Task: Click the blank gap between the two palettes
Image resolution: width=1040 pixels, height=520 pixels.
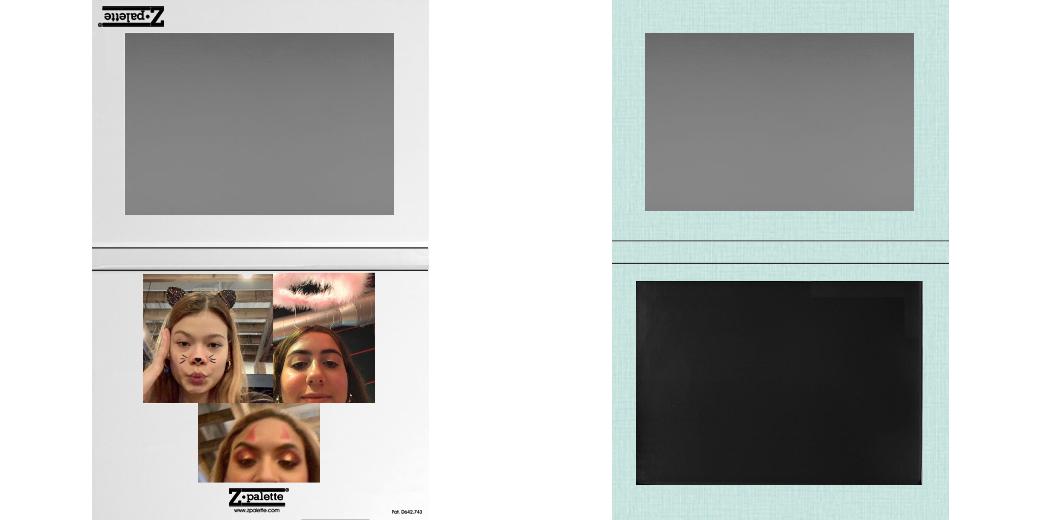Action: tap(520, 260)
